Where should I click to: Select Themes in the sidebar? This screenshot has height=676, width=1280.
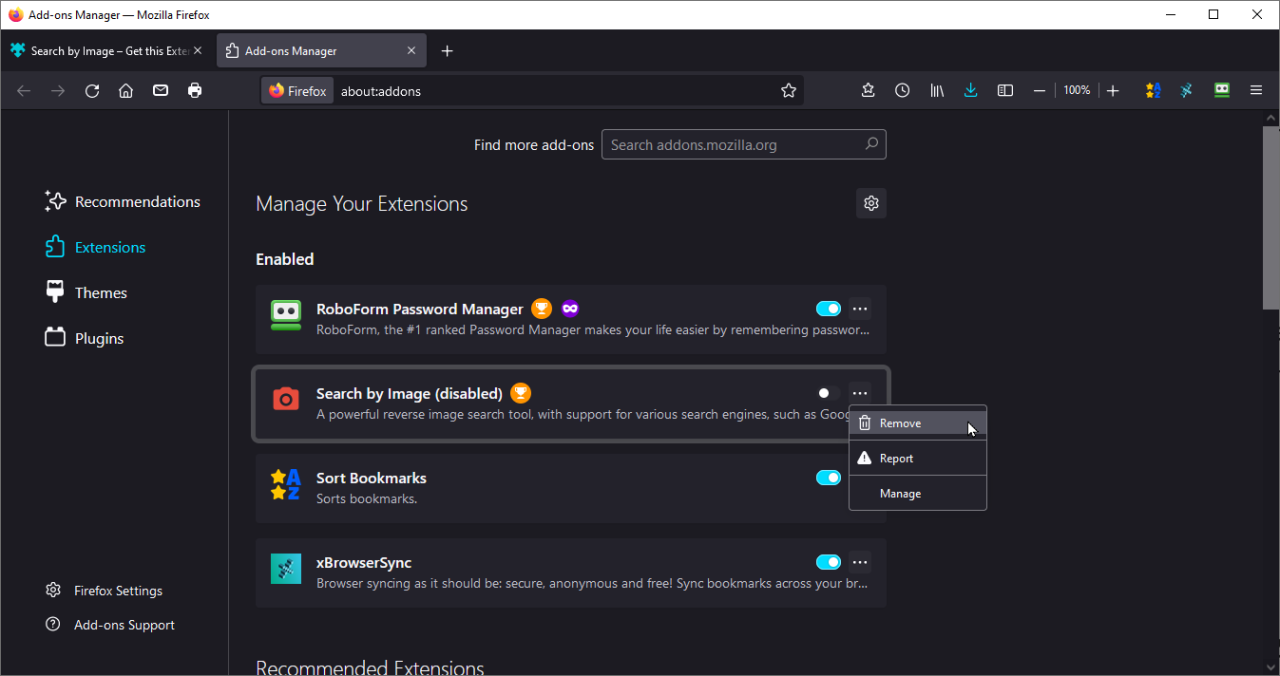(x=101, y=292)
